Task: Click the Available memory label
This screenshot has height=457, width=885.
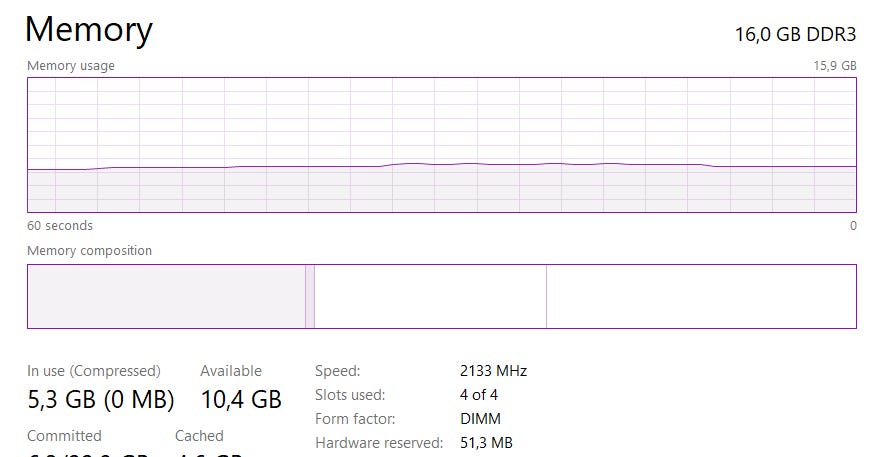Action: (231, 371)
